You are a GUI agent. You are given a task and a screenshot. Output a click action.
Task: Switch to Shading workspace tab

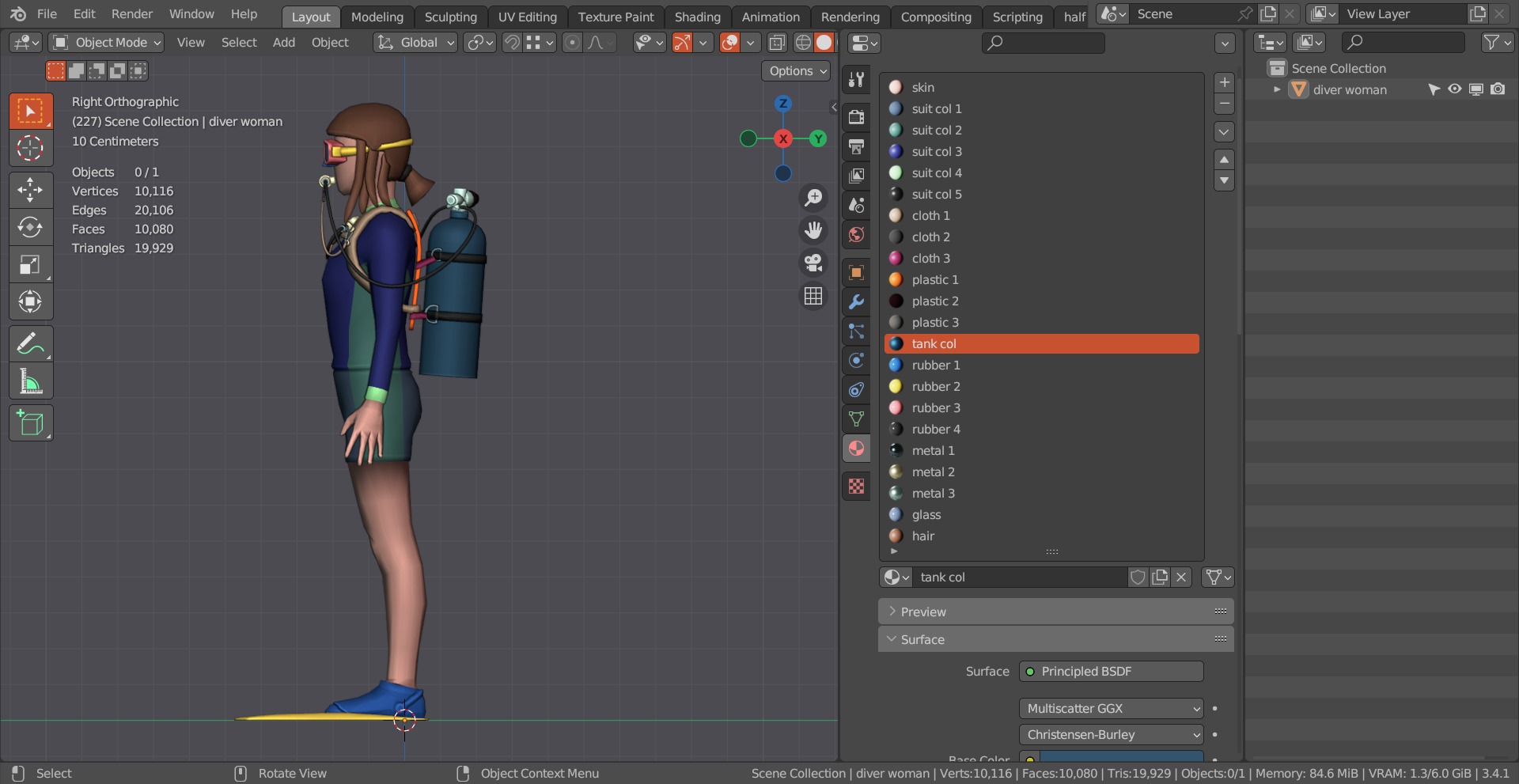pyautogui.click(x=697, y=17)
